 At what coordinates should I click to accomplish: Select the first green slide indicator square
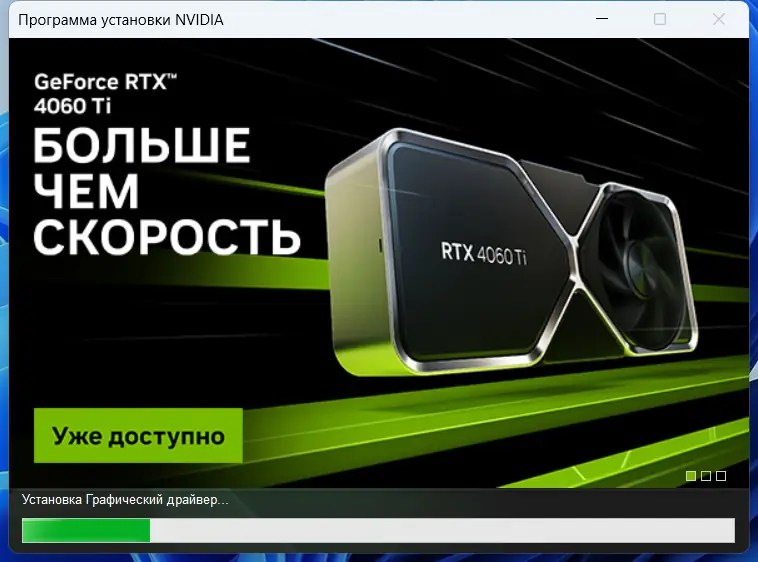click(691, 476)
